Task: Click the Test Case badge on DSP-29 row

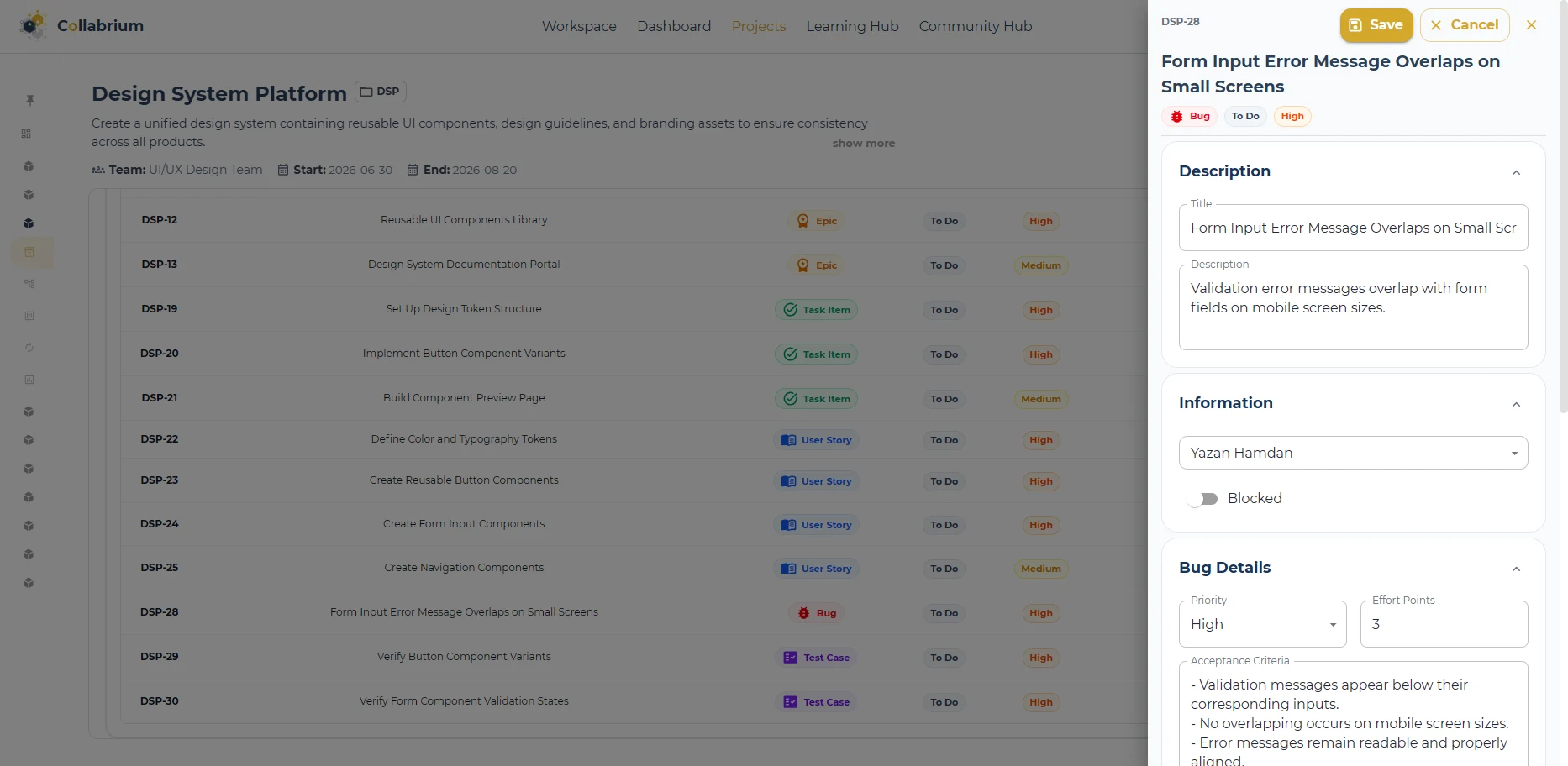Action: pyautogui.click(x=816, y=658)
